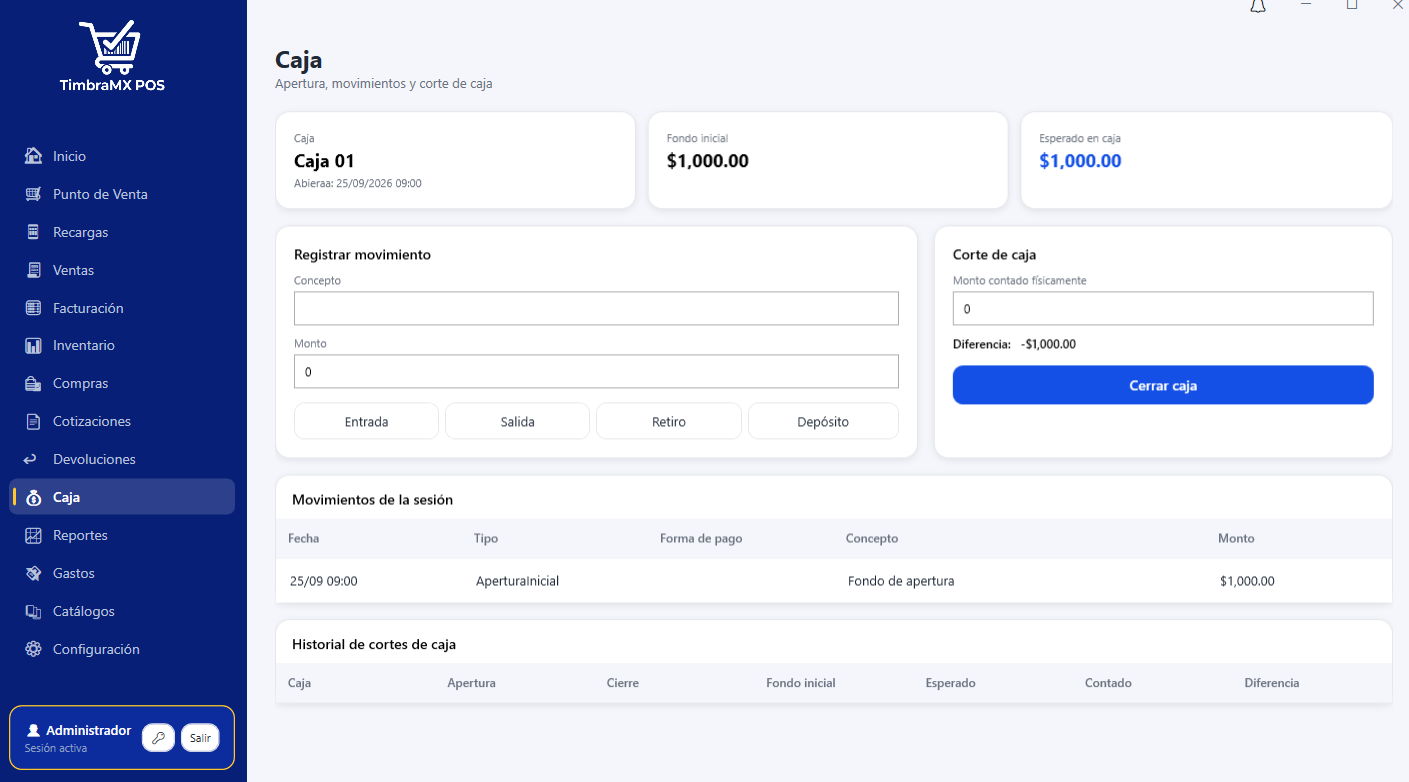The height and width of the screenshot is (782, 1409).
Task: Click the Compras icon in sidebar
Action: (x=33, y=383)
